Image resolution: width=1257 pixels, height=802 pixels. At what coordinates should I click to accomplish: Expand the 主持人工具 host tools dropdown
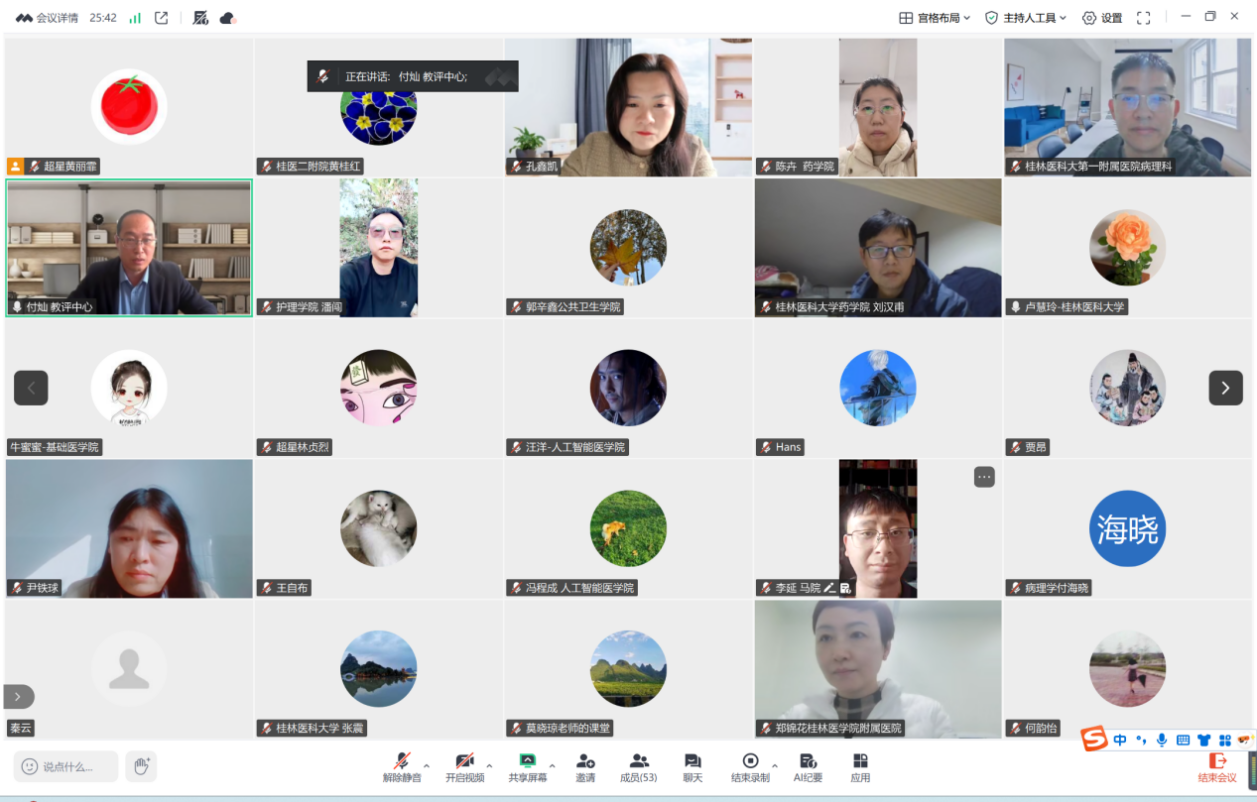pos(1026,18)
